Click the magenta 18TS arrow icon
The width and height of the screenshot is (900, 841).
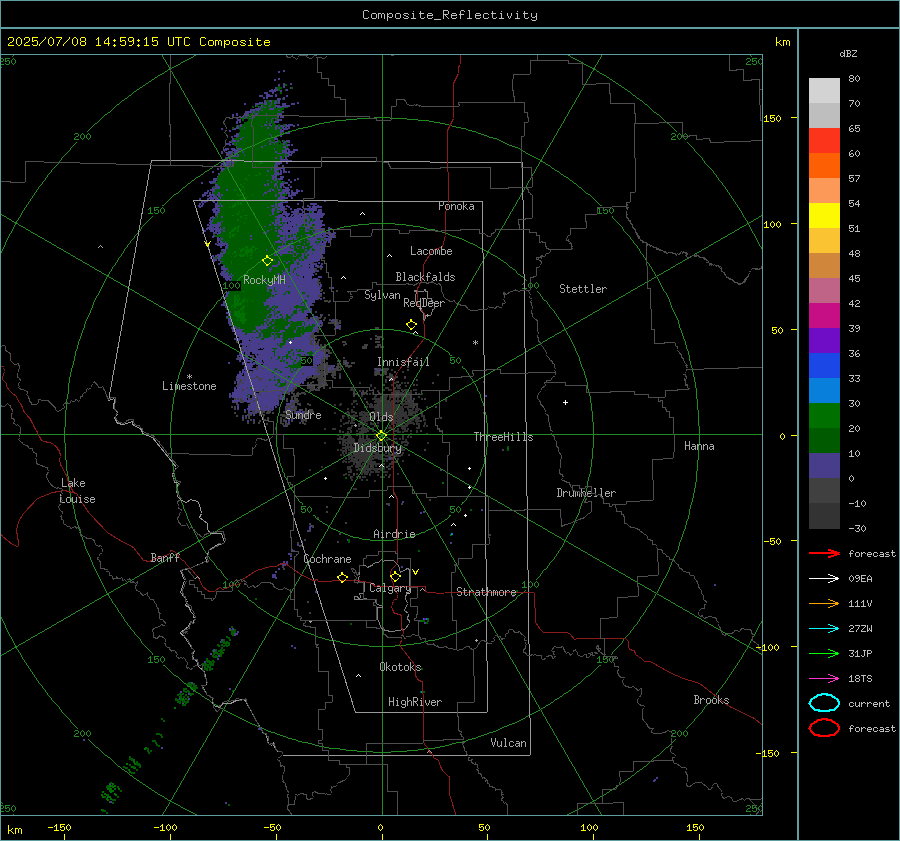coord(824,679)
